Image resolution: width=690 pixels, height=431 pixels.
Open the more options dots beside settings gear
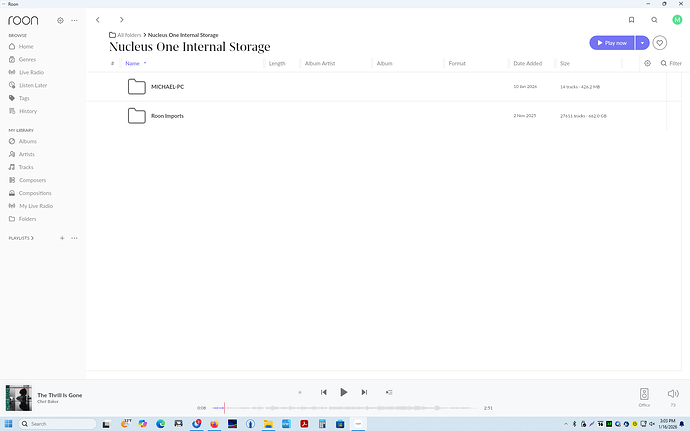pyautogui.click(x=74, y=20)
